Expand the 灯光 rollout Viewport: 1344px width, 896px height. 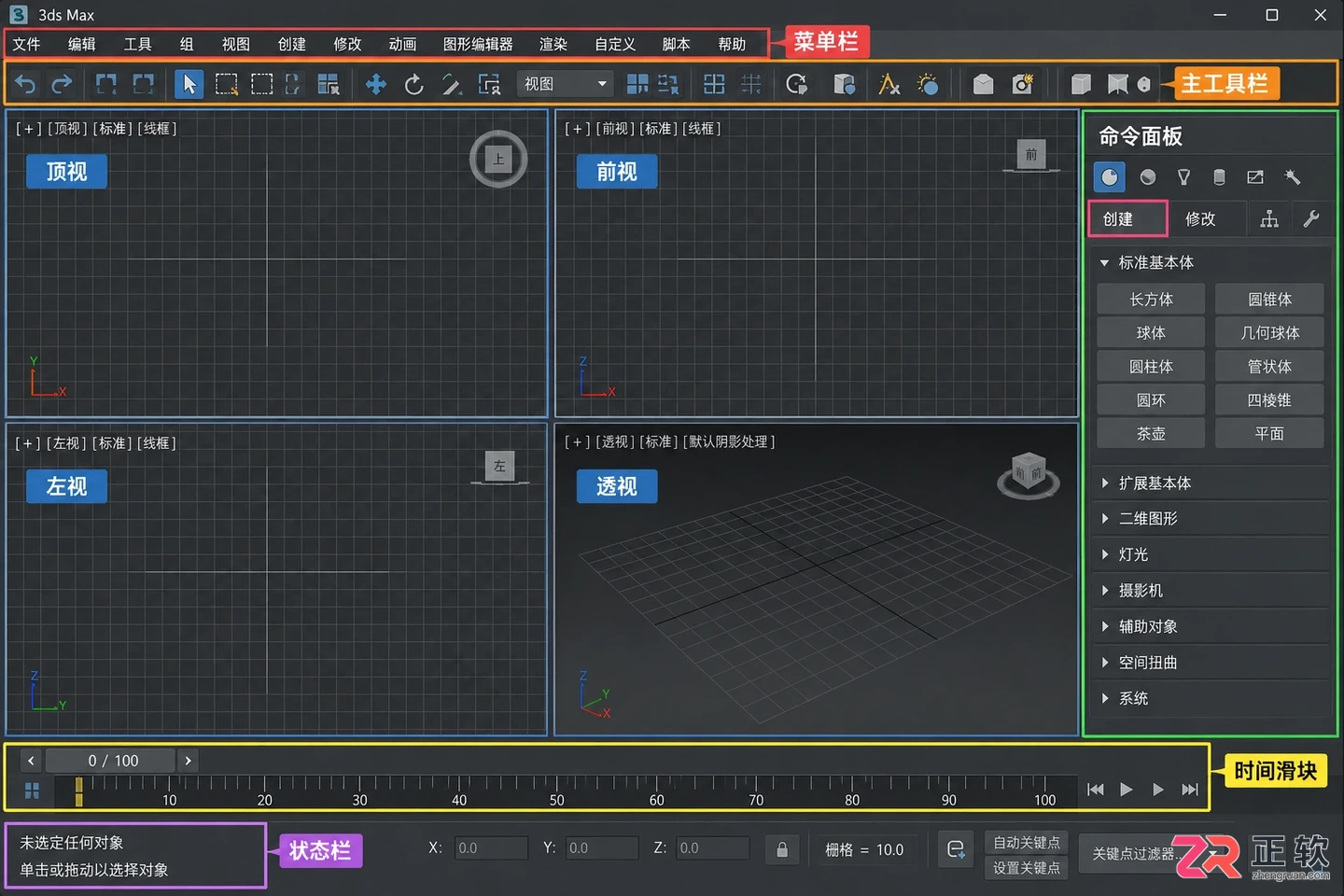(1211, 554)
